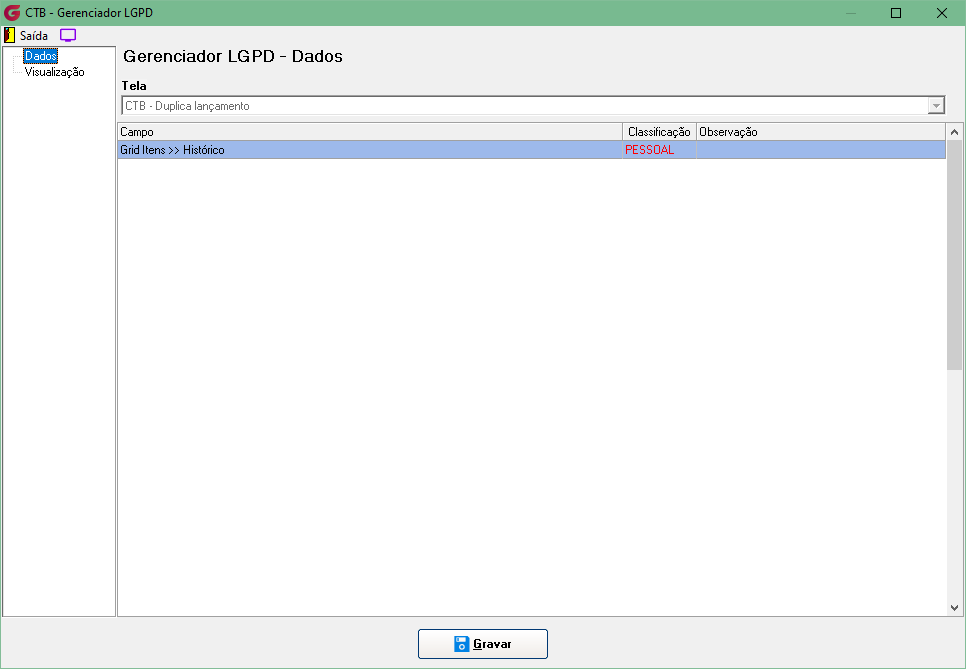The image size is (966, 669).
Task: Click the floppy disk icon on Gravar
Action: 461,644
